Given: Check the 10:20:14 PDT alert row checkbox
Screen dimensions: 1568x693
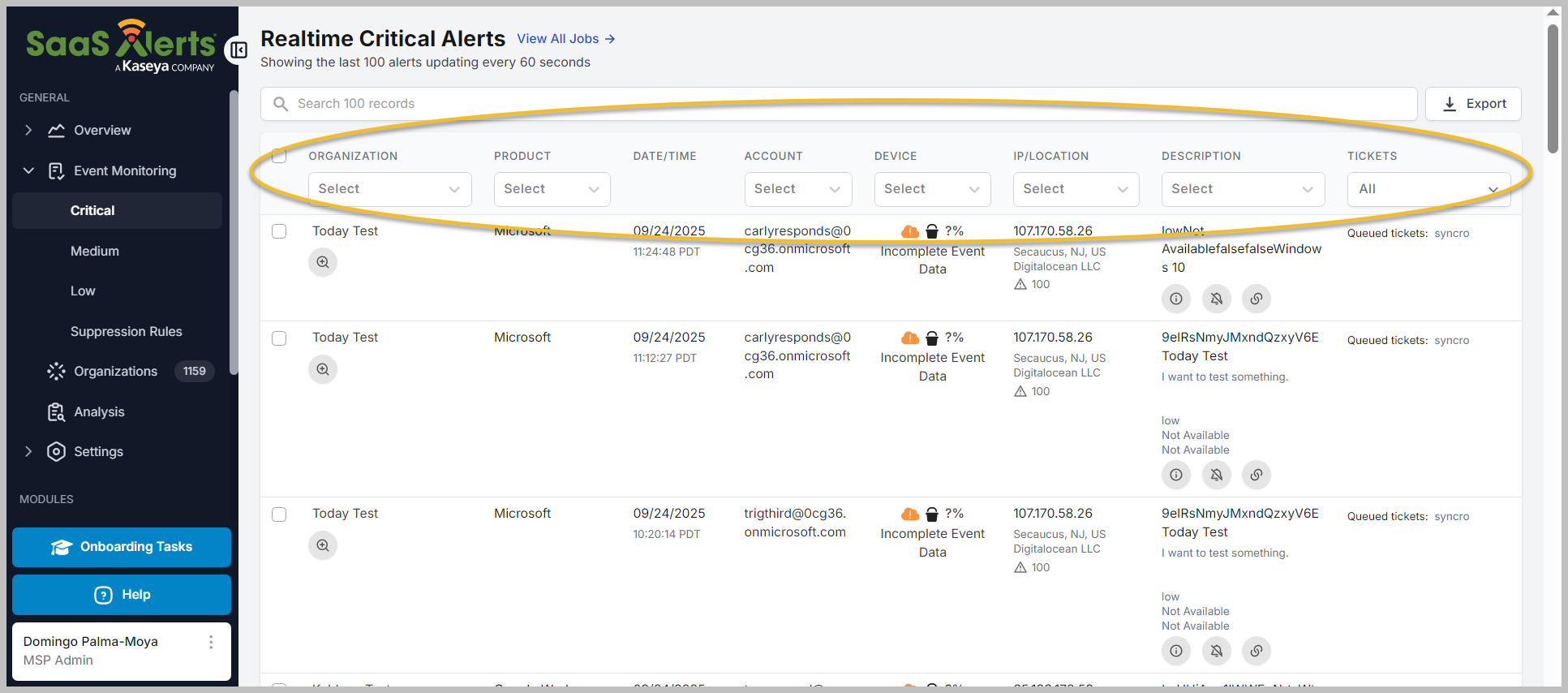Looking at the screenshot, I should (x=279, y=514).
